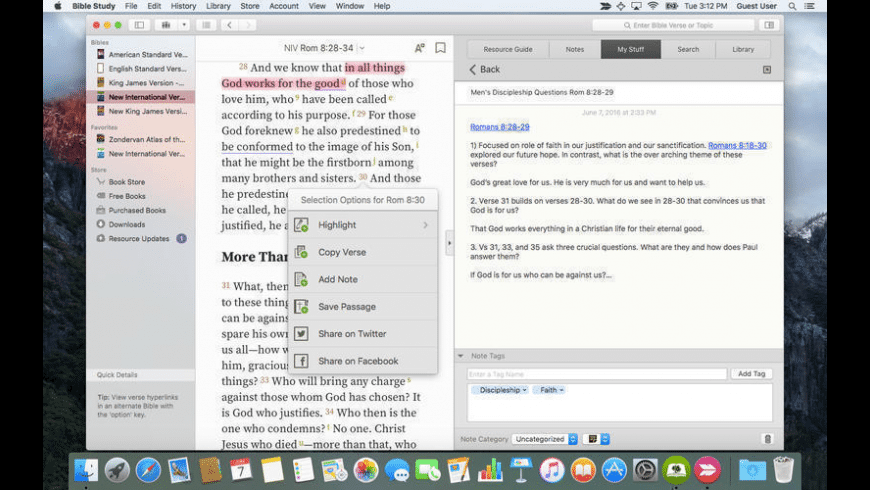Choose Save Passage from selection options
The height and width of the screenshot is (490, 870).
pos(363,306)
